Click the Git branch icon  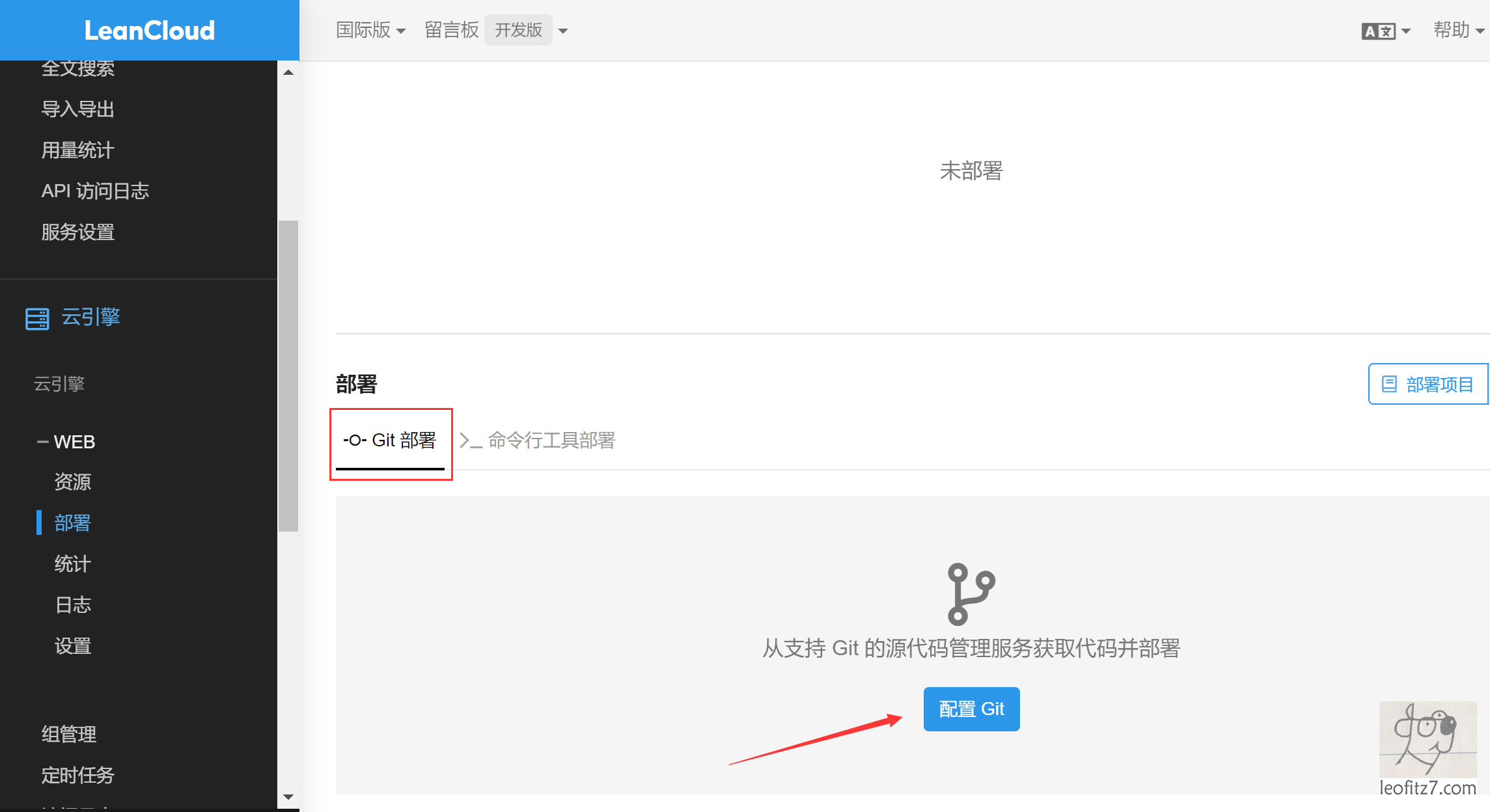coord(971,593)
